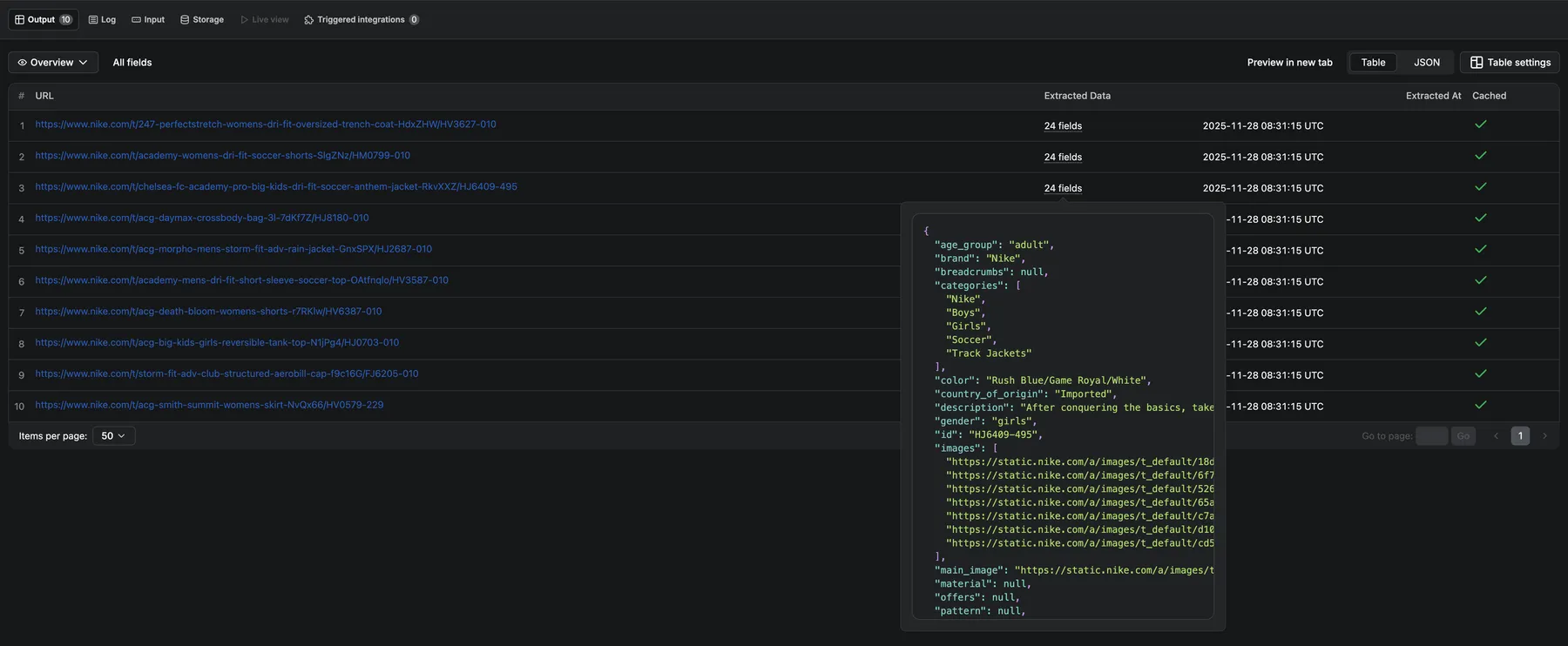This screenshot has width=1568, height=646.
Task: Click the "id": "HJ6409-495" JSON line
Action: 989,434
